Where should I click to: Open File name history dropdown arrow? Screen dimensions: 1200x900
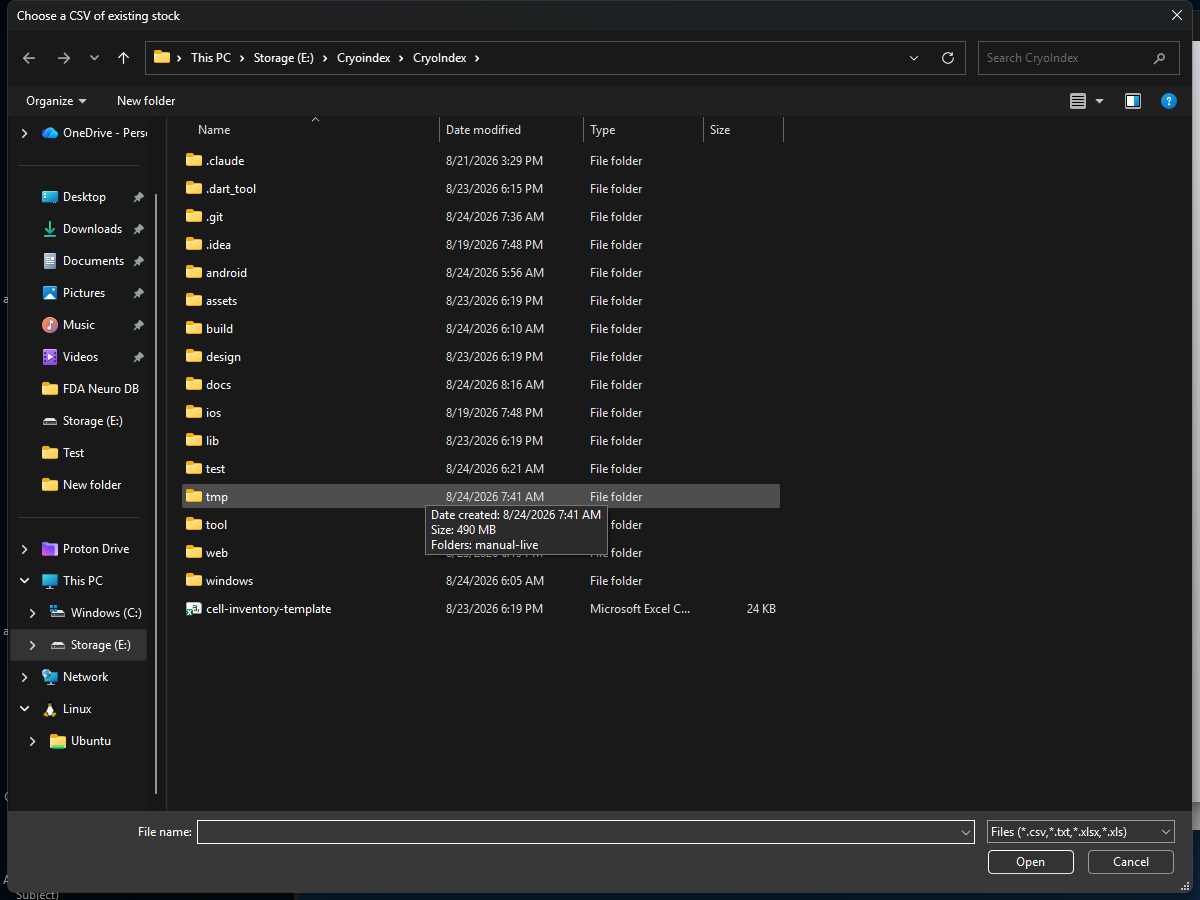(965, 832)
